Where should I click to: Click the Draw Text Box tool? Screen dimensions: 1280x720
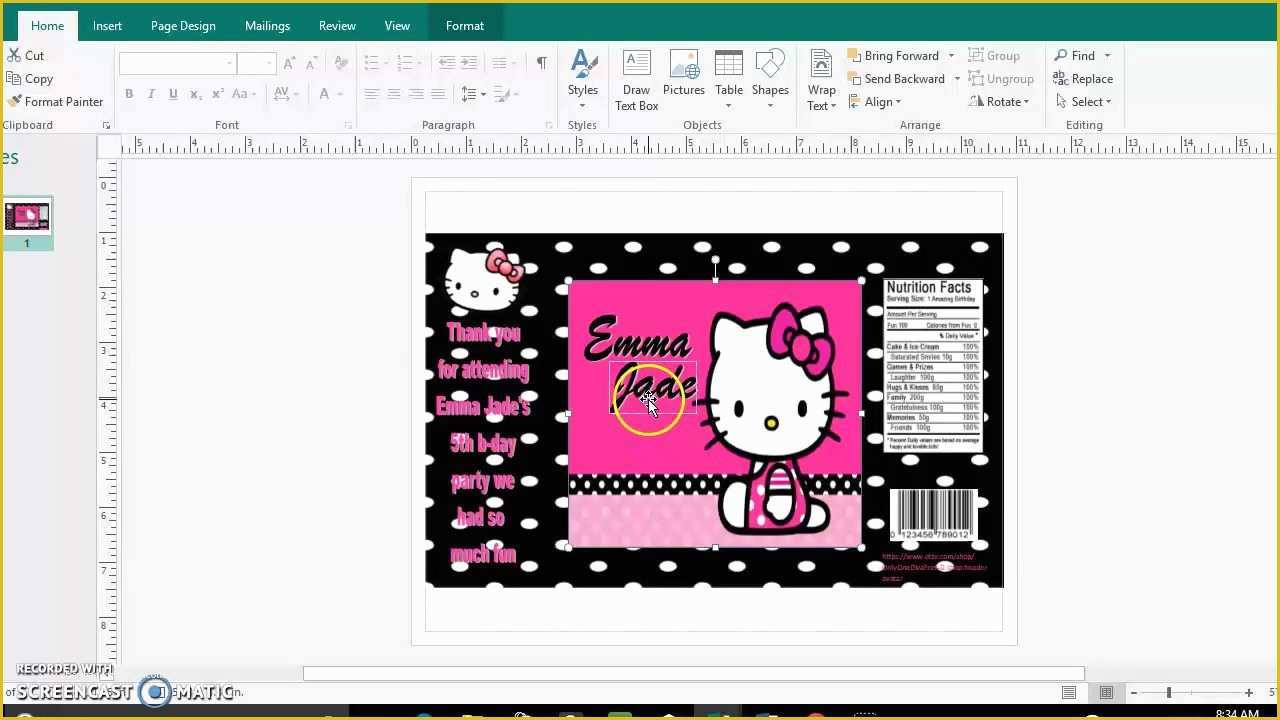tap(636, 80)
